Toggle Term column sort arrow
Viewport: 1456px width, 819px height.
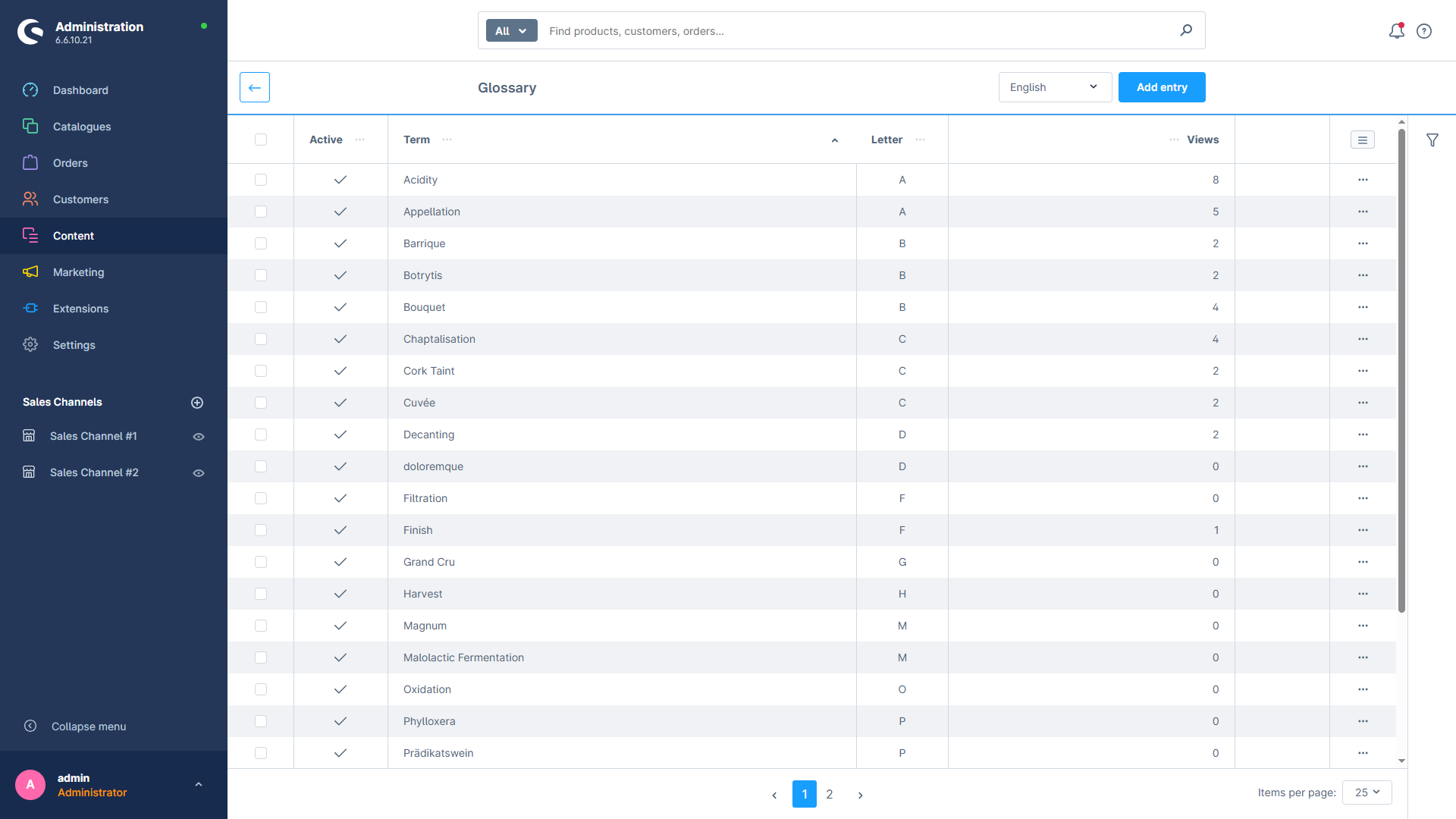coord(835,140)
